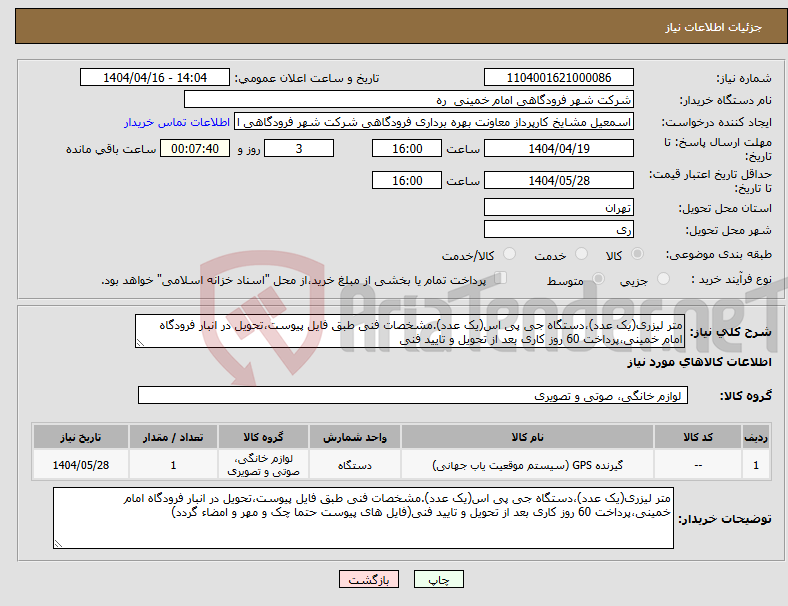Select the متوسط purchase type radio
788x606 pixels.
(x=598, y=278)
